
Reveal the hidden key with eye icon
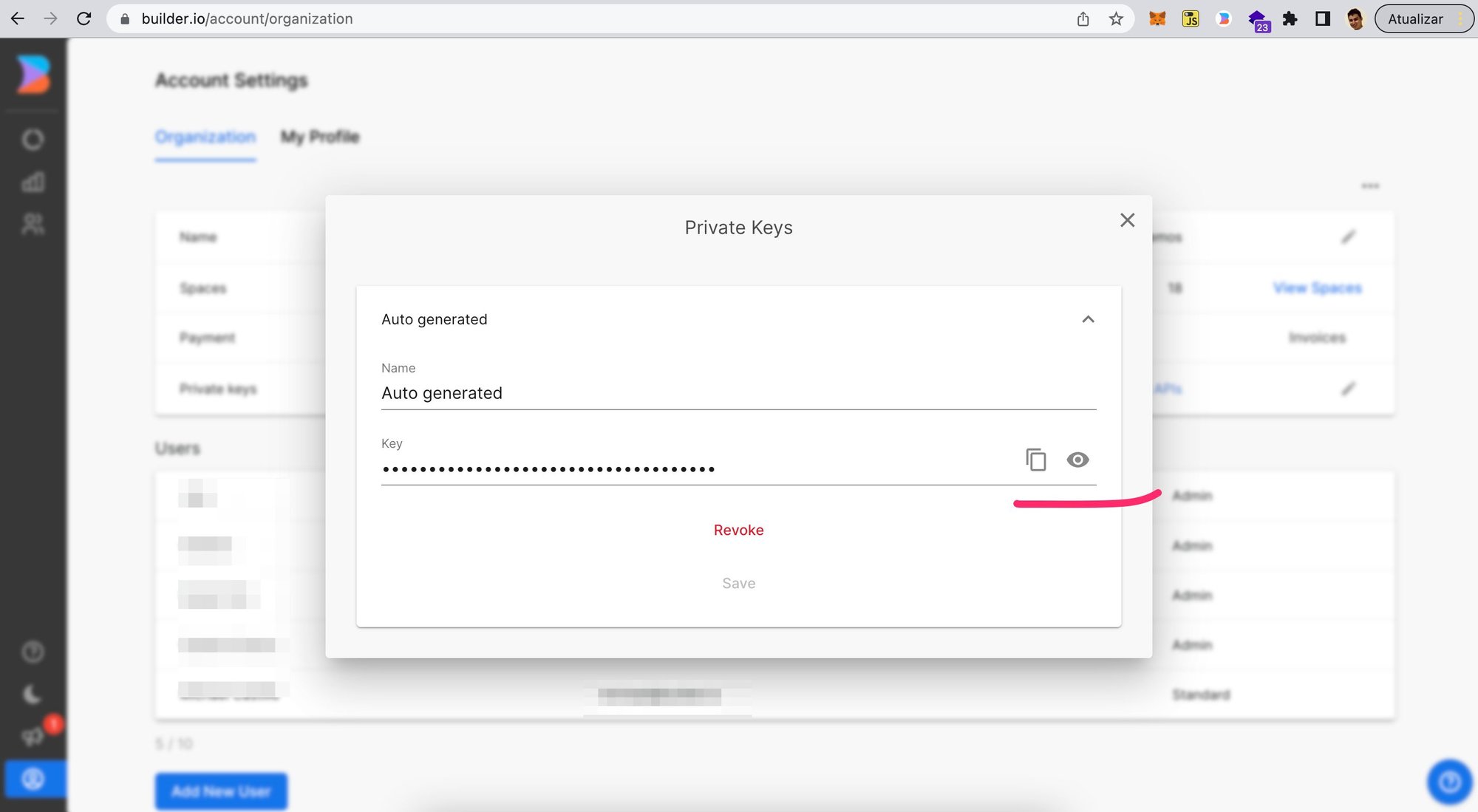[1077, 460]
